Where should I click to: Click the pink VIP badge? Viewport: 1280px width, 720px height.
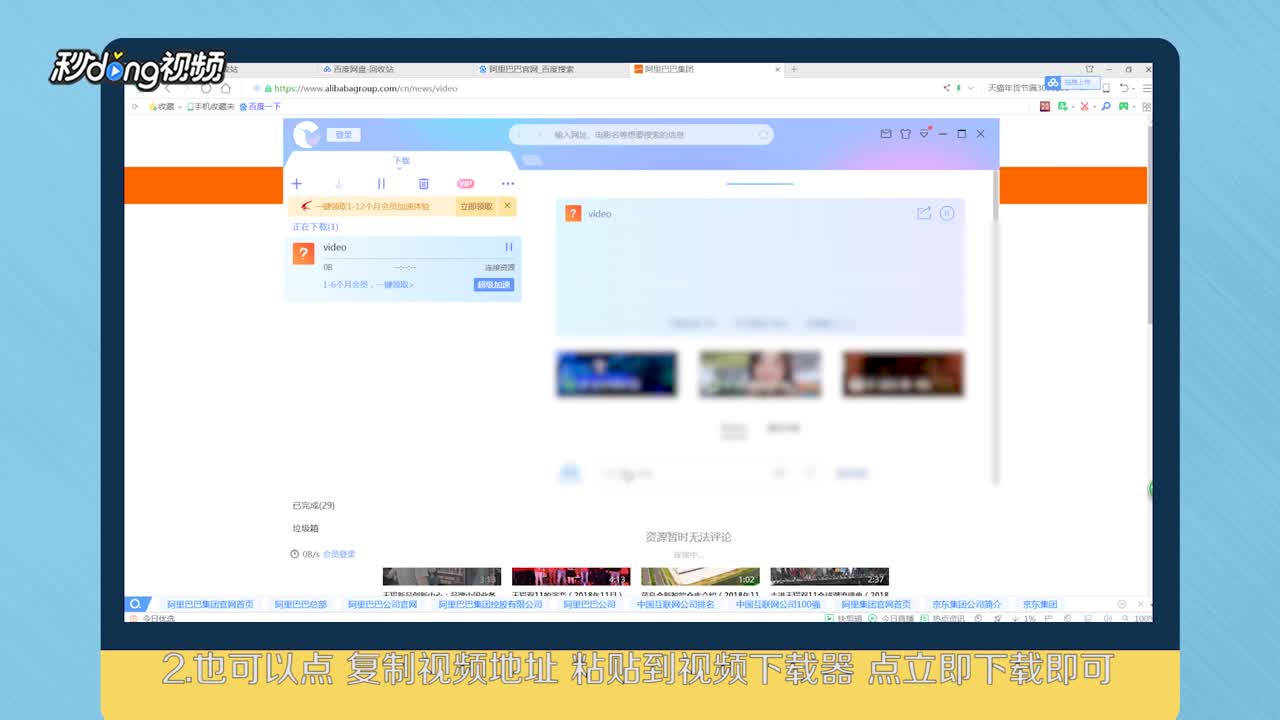coord(465,184)
